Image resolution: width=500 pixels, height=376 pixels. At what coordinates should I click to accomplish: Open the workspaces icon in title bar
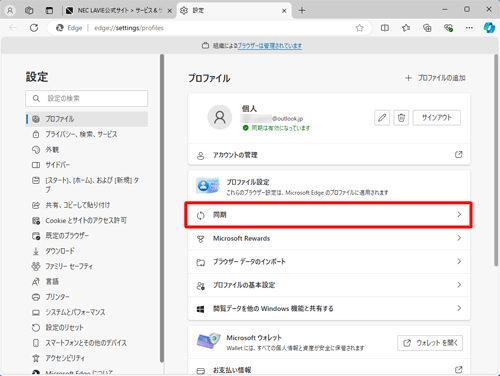[29, 11]
